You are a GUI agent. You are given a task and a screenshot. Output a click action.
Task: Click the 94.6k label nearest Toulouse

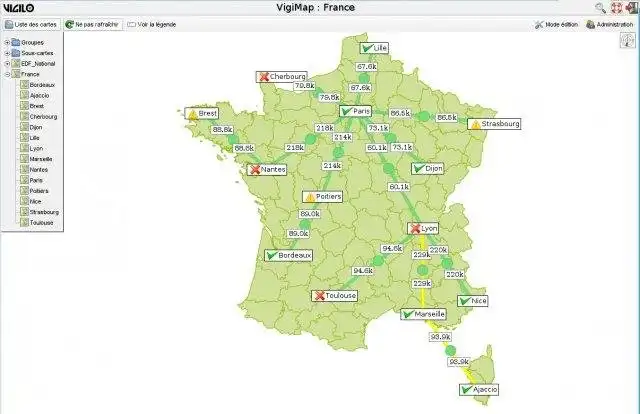362,271
